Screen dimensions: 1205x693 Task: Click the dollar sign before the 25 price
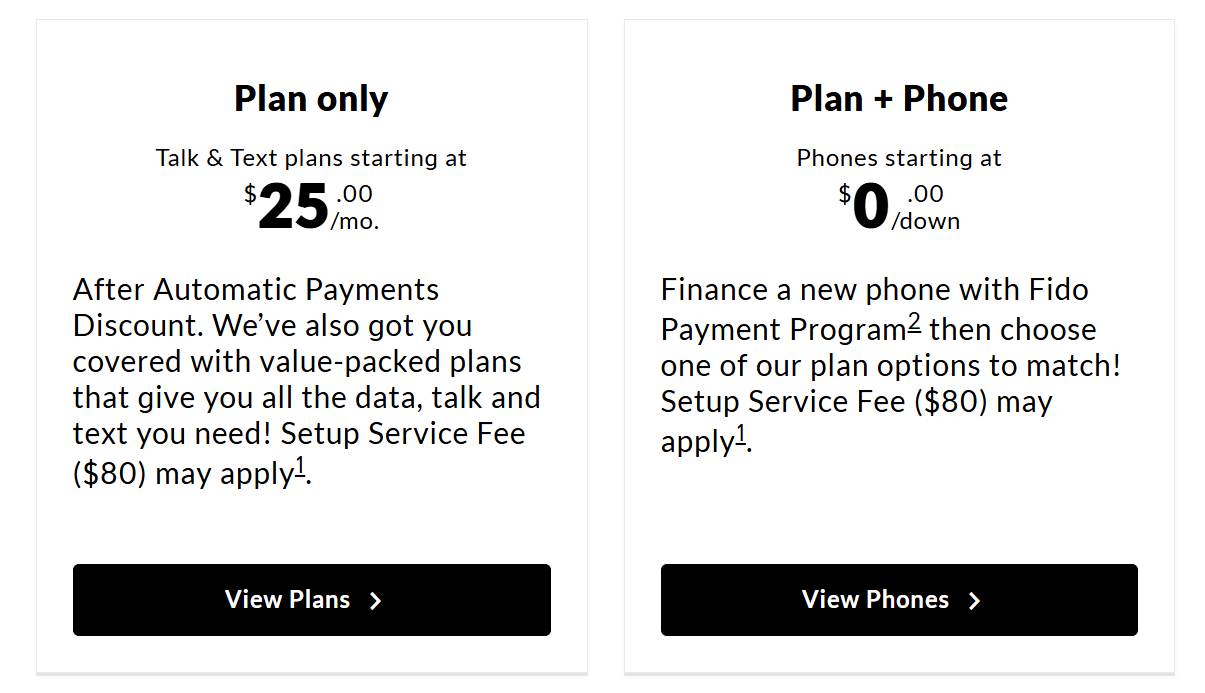[250, 194]
